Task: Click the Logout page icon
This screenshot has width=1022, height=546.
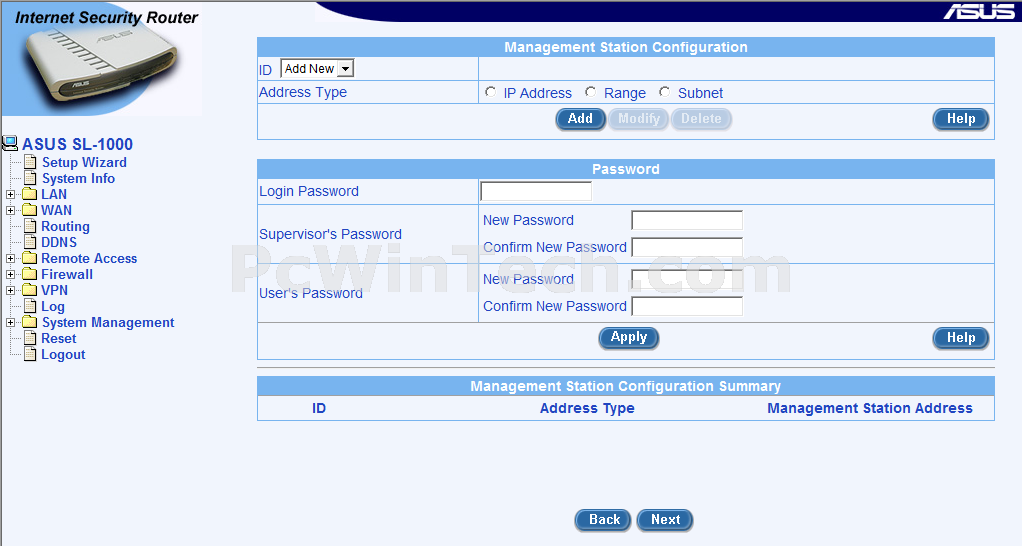Action: (x=30, y=354)
